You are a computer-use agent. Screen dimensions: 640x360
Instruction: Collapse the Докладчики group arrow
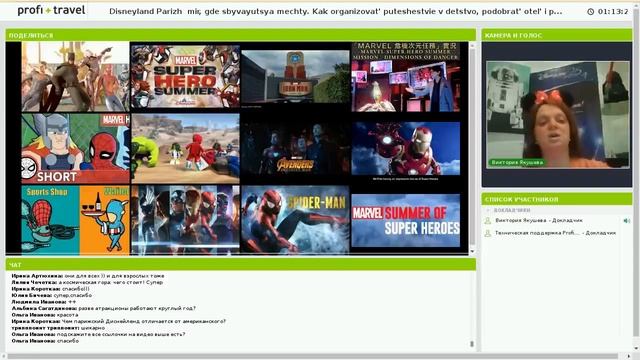tap(488, 210)
